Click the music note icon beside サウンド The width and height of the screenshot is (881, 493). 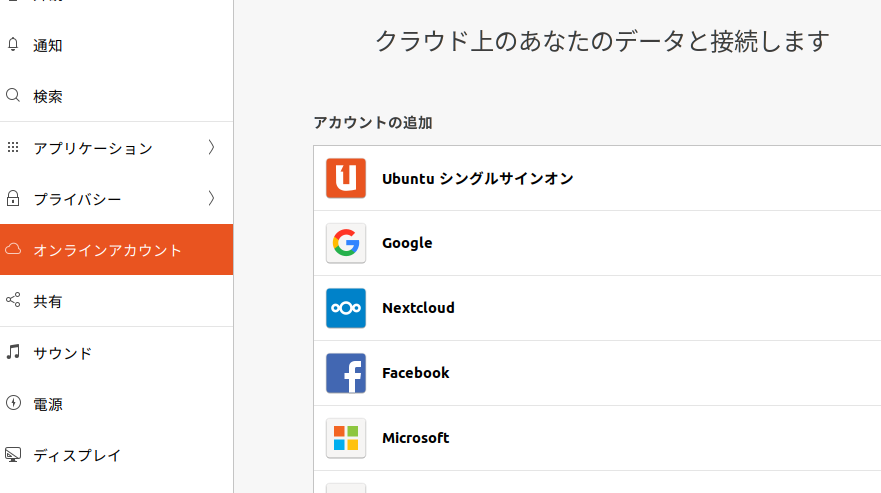pos(13,352)
